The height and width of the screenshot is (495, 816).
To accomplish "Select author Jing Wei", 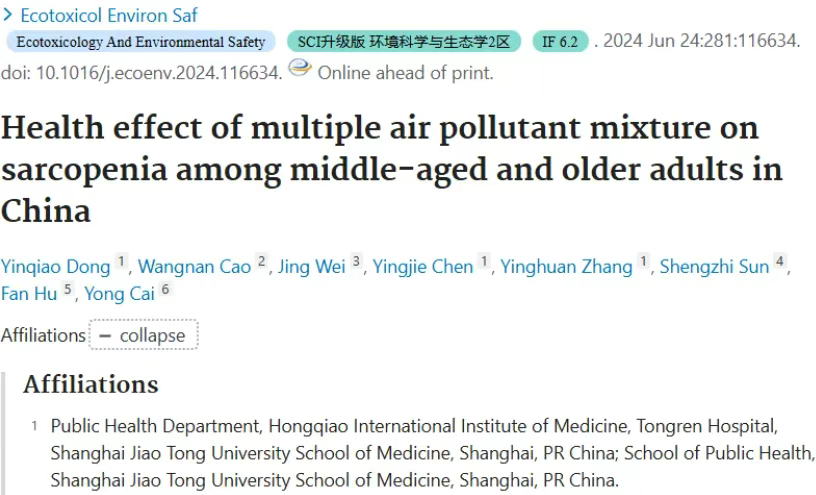I will (x=312, y=266).
